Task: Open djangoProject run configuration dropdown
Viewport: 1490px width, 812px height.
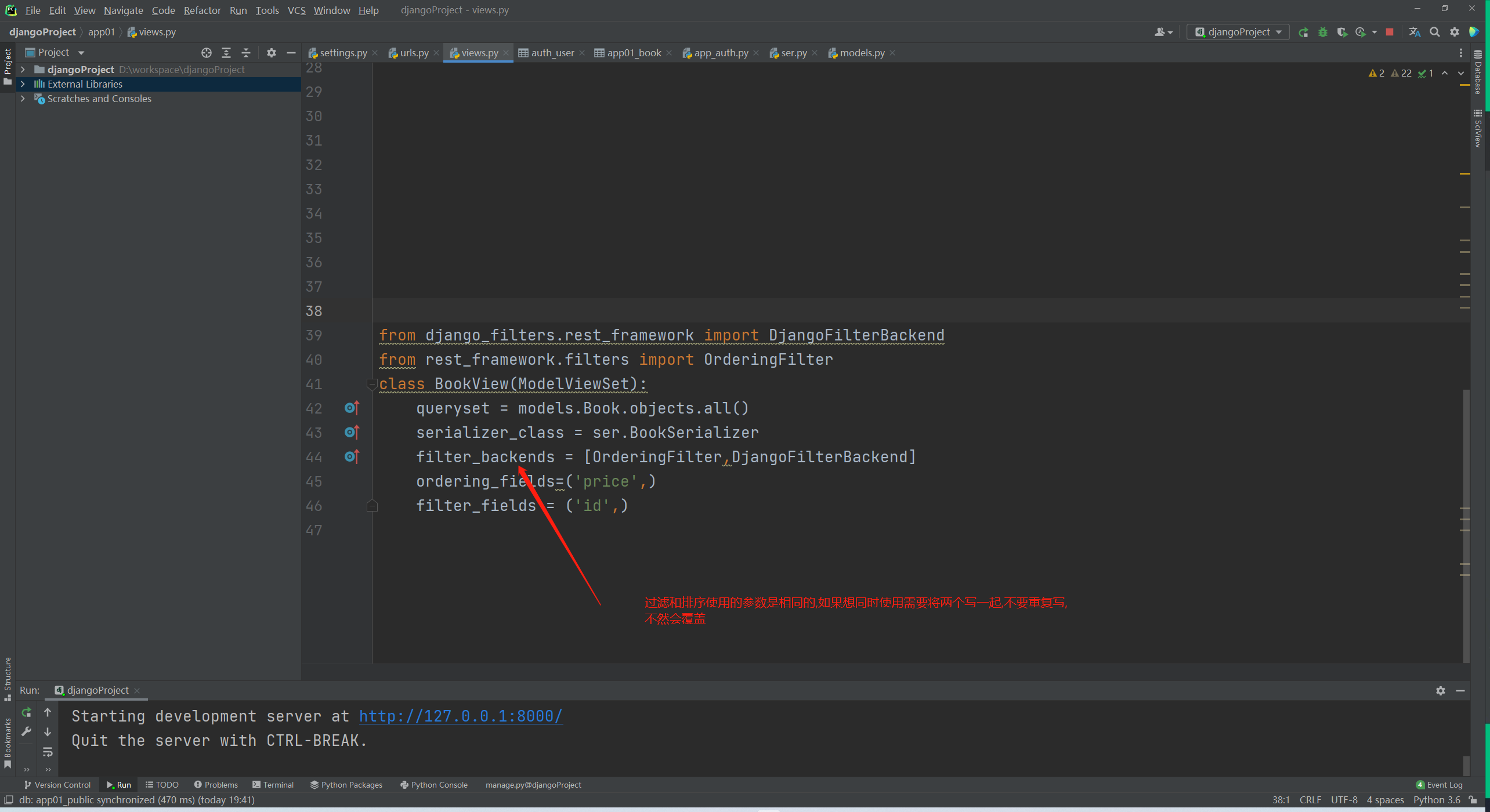Action: point(1238,32)
